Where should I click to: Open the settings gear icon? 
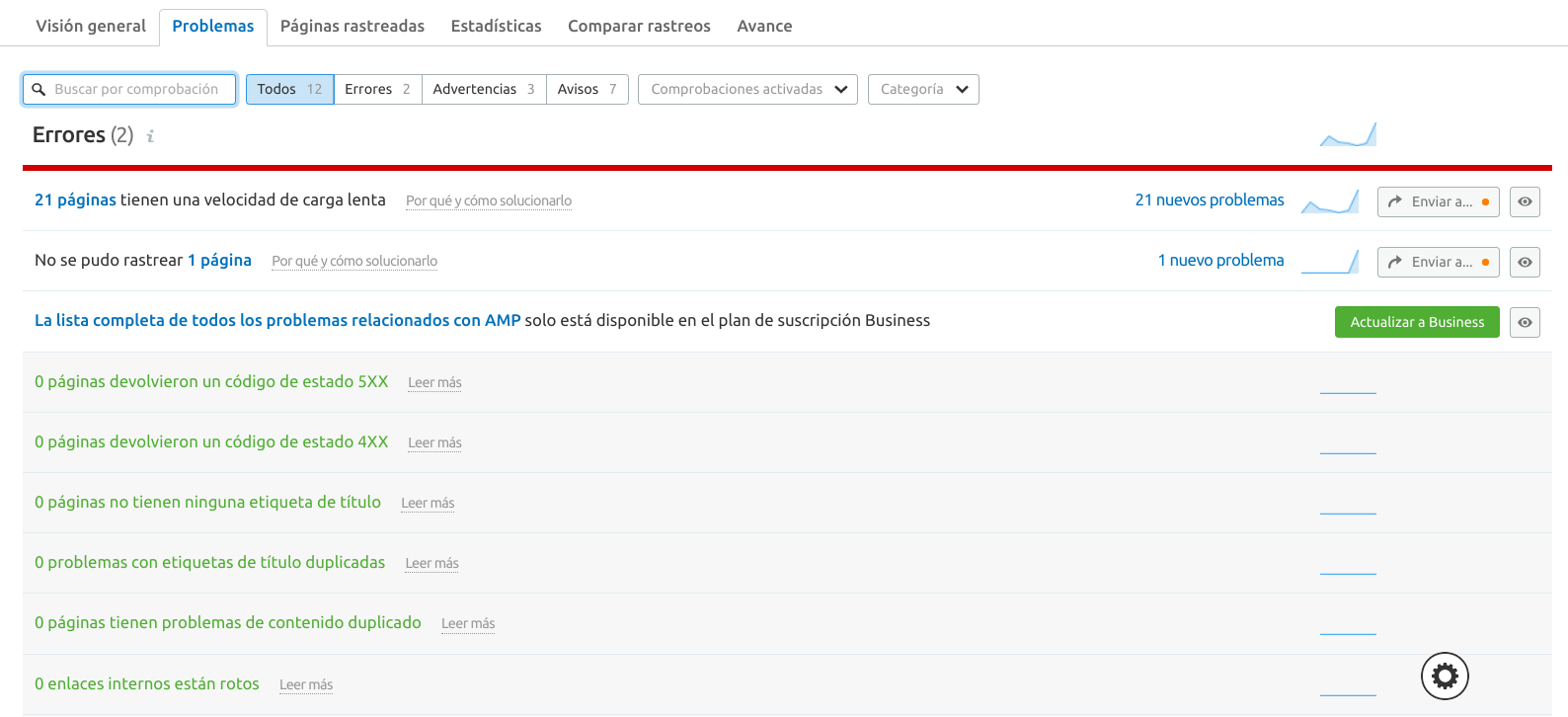click(1445, 676)
